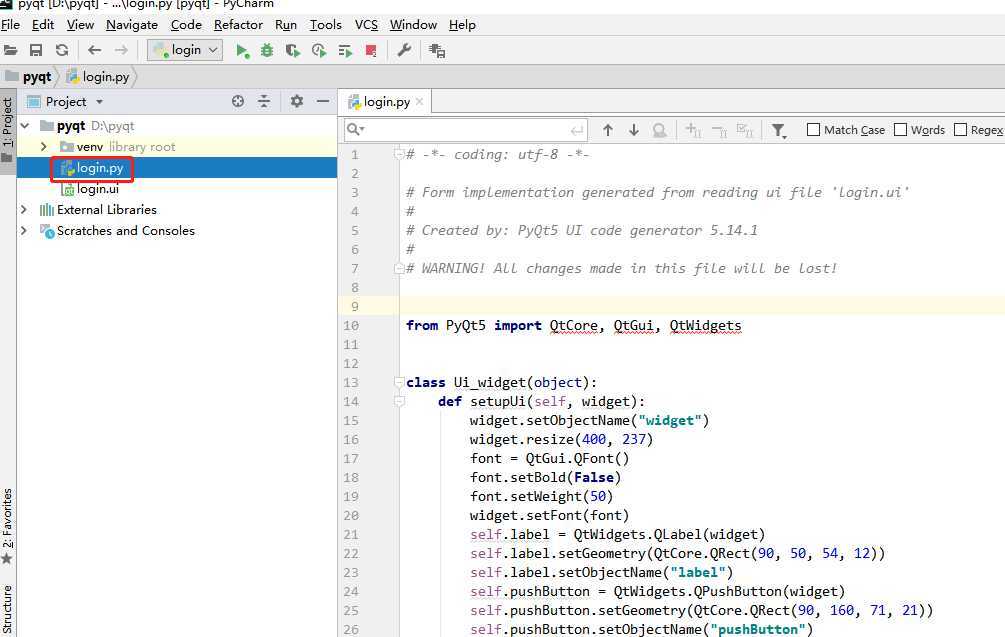
Task: Click the Open folder toolbar icon
Action: [x=10, y=50]
